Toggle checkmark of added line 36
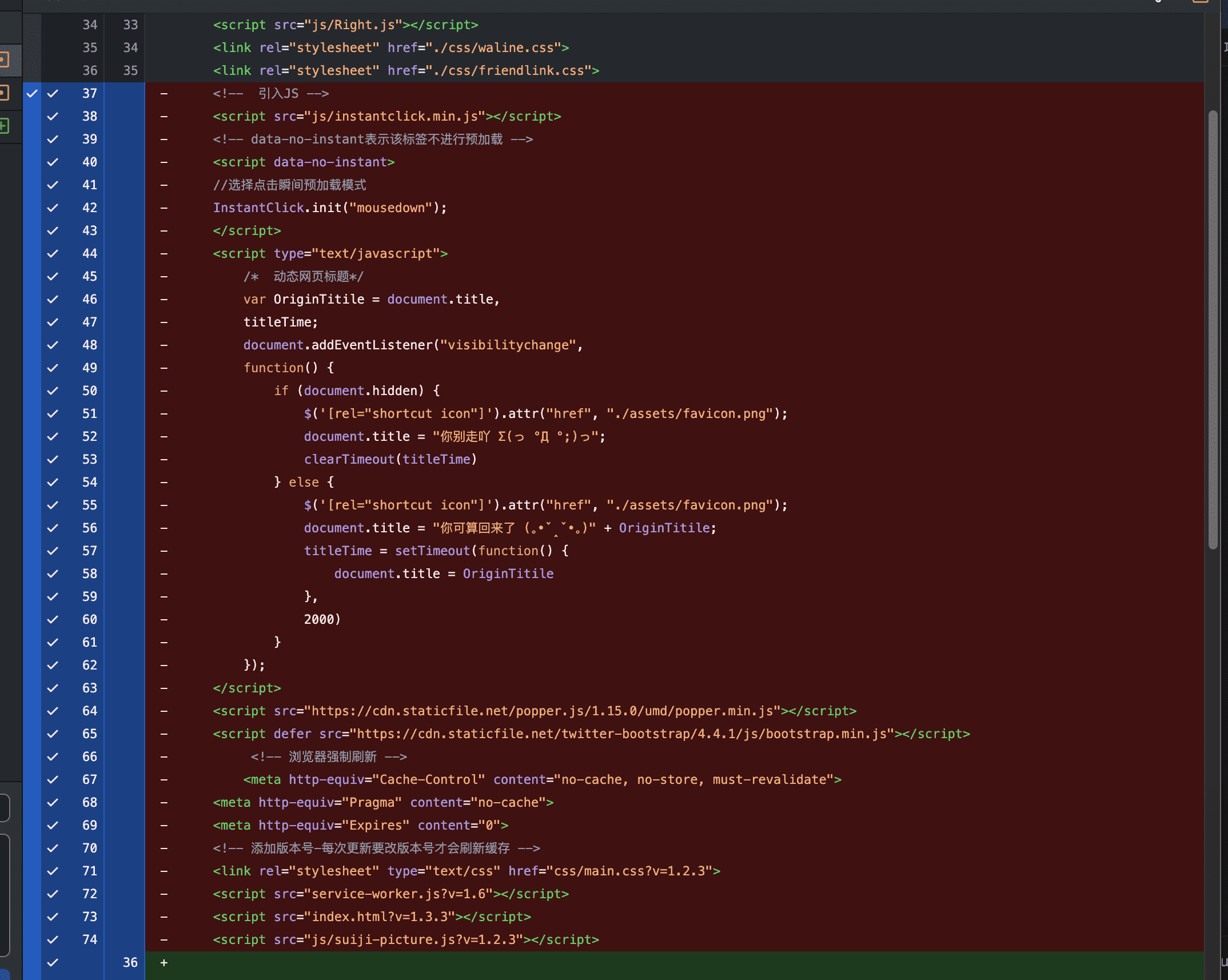This screenshot has width=1228, height=980. click(53, 962)
